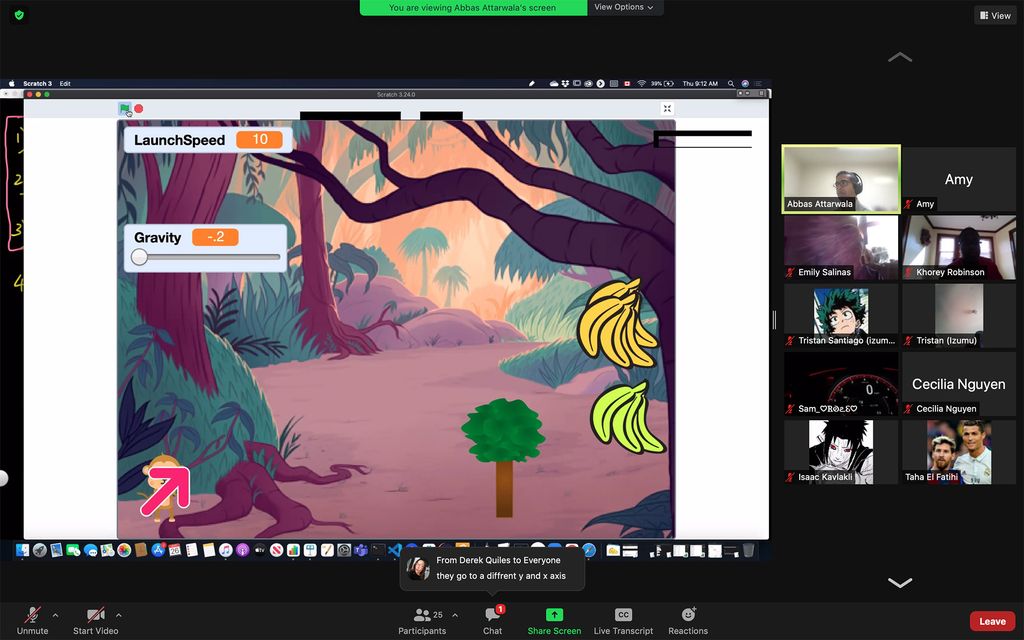Click the Wi-Fi icon in the shared menu bar
Image resolution: width=1024 pixels, height=640 pixels.
point(641,84)
